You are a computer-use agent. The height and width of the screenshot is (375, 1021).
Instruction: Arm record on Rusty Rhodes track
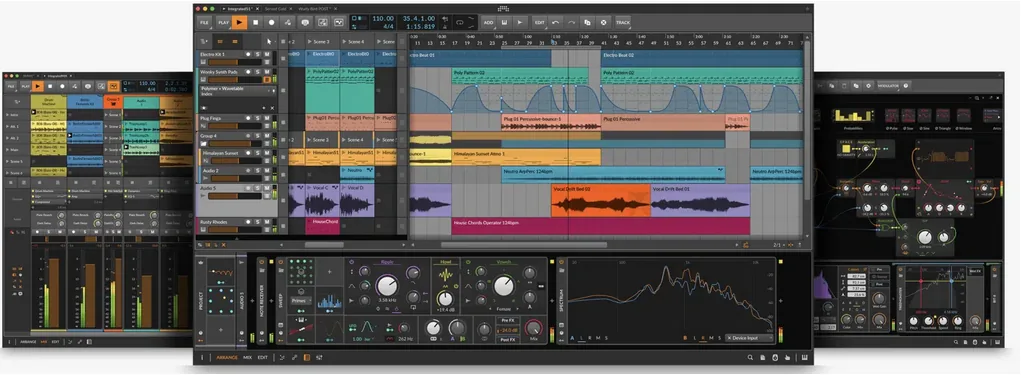pyautogui.click(x=248, y=222)
